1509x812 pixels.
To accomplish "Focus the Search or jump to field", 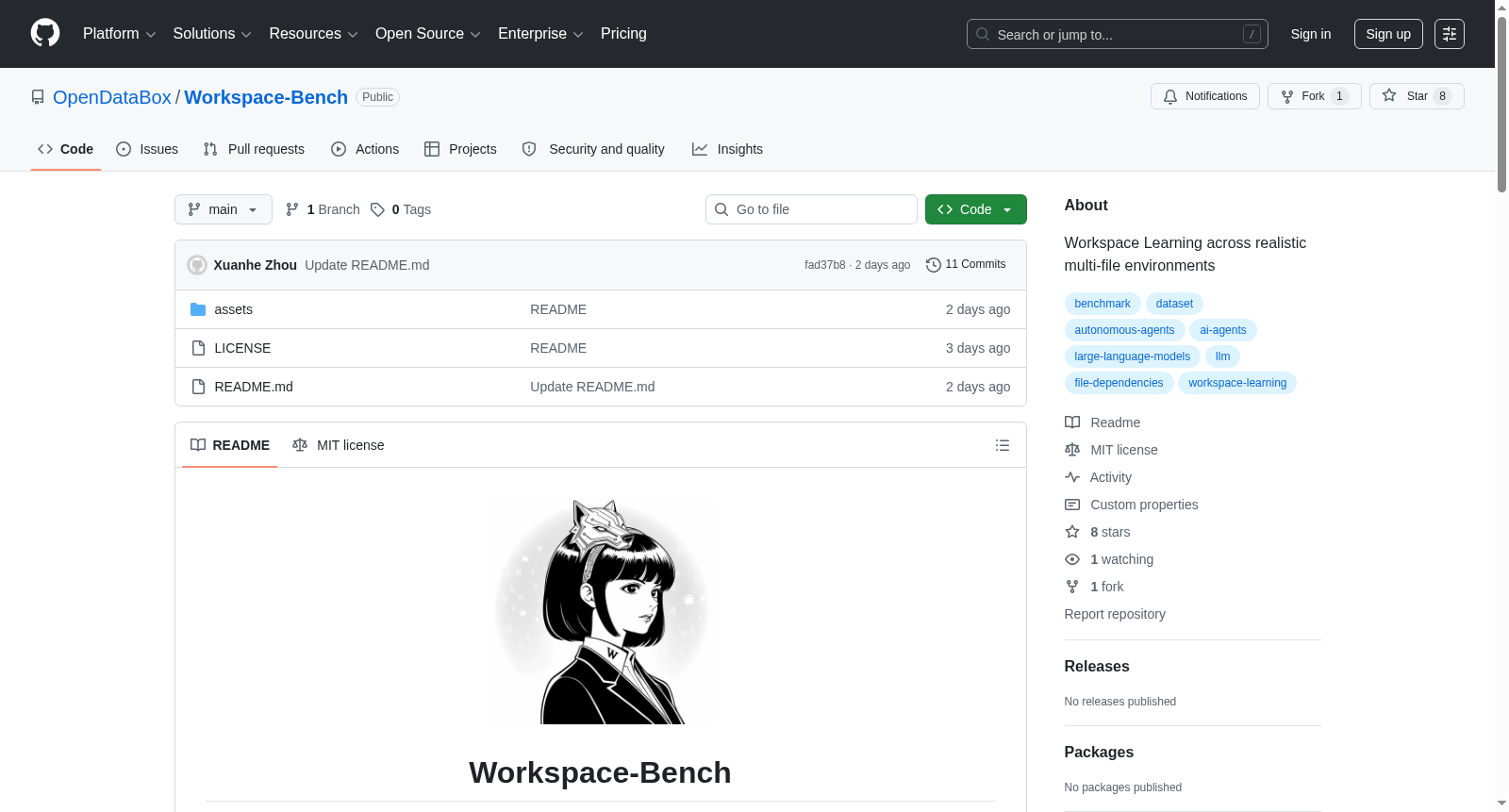I will [x=1118, y=34].
